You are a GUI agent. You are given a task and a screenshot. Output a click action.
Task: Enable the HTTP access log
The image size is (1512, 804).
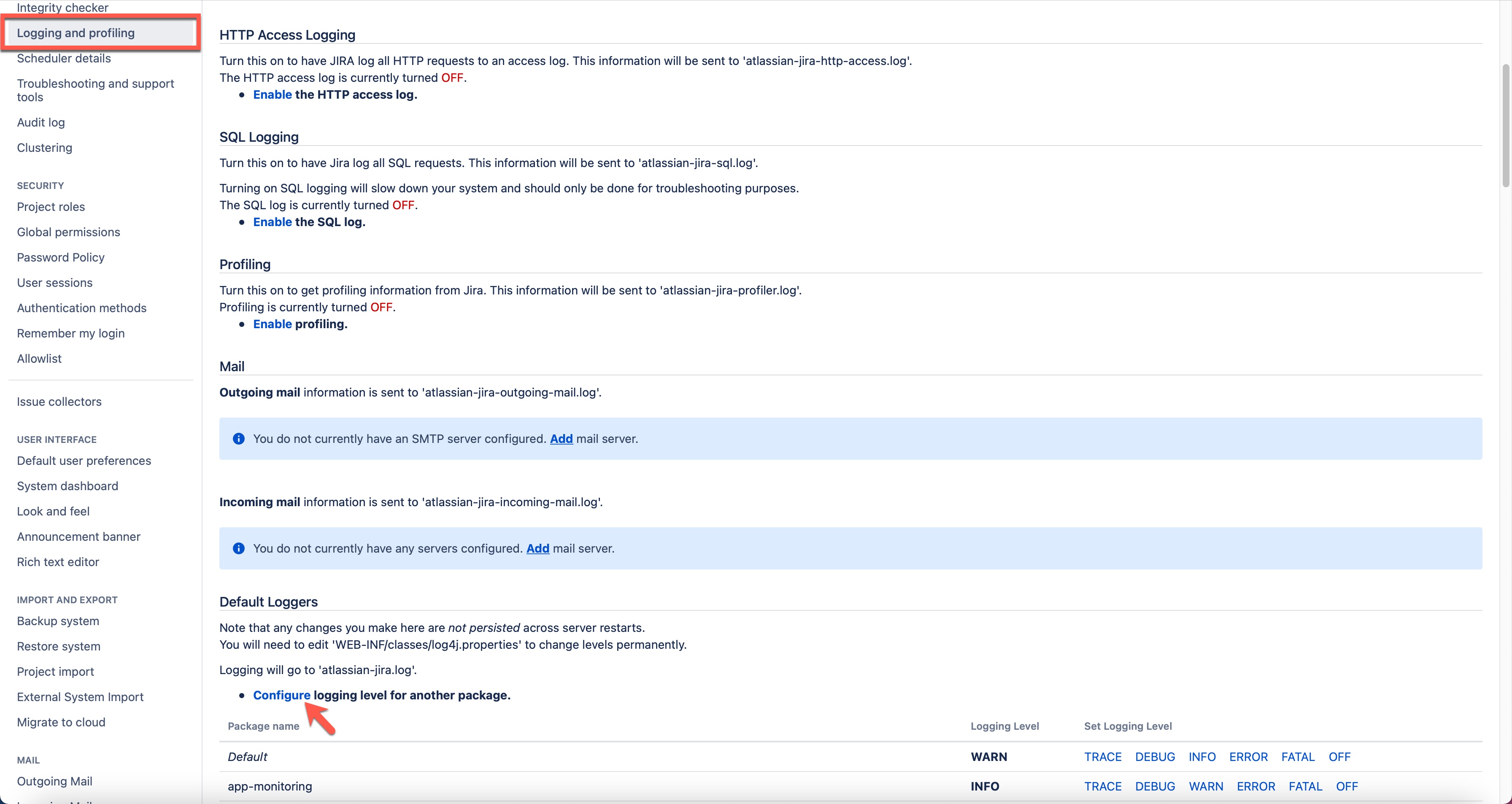(272, 94)
